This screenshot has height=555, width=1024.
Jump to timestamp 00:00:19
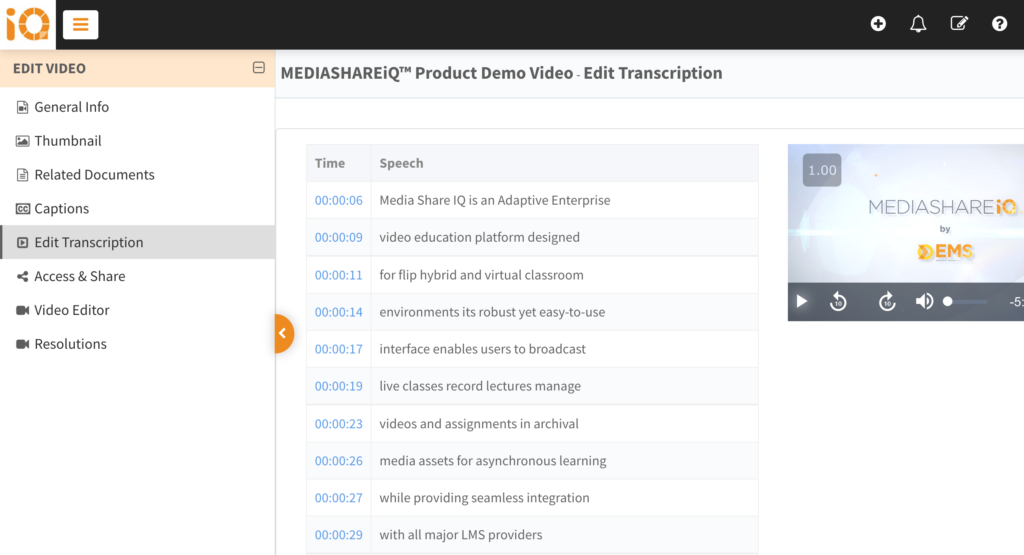(338, 387)
